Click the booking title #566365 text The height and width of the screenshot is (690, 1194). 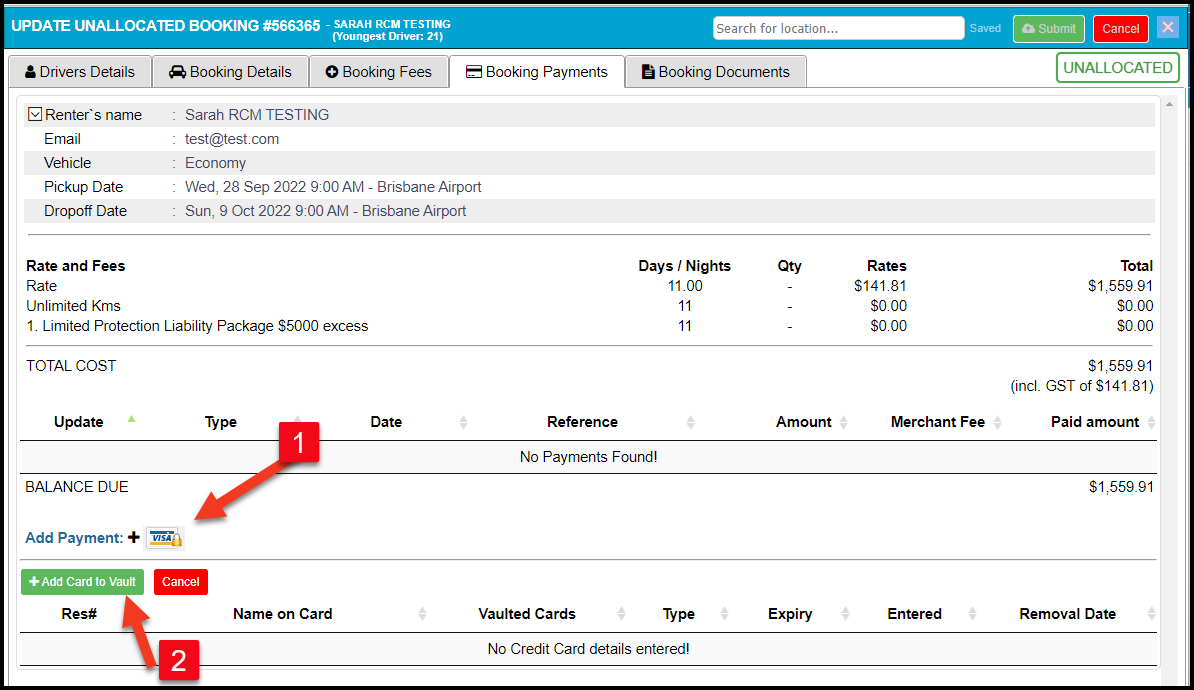pos(166,26)
